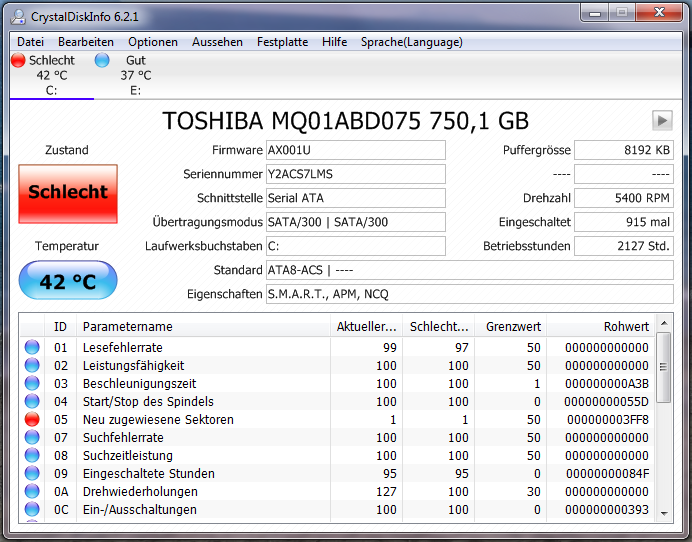Screen dimensions: 692x542
Task: Click the Parametername column header
Action: click(x=203, y=326)
